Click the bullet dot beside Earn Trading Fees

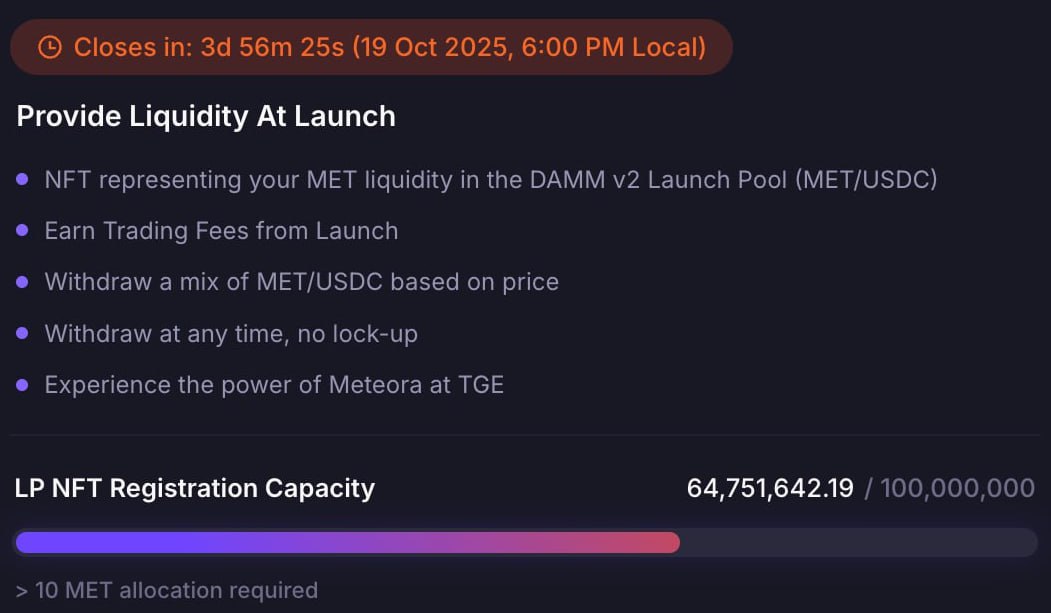(22, 231)
